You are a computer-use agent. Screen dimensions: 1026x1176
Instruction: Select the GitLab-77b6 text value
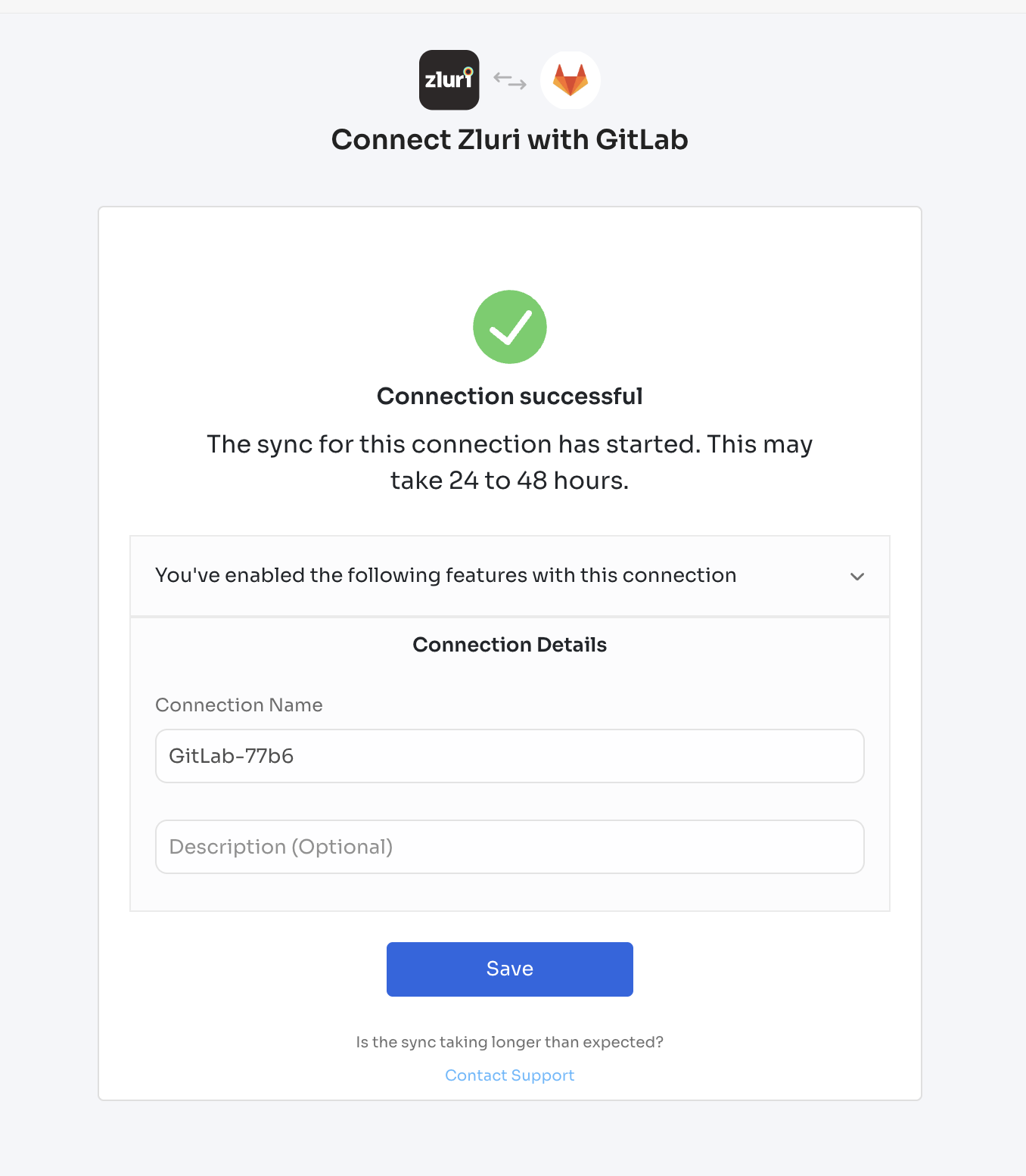[231, 756]
